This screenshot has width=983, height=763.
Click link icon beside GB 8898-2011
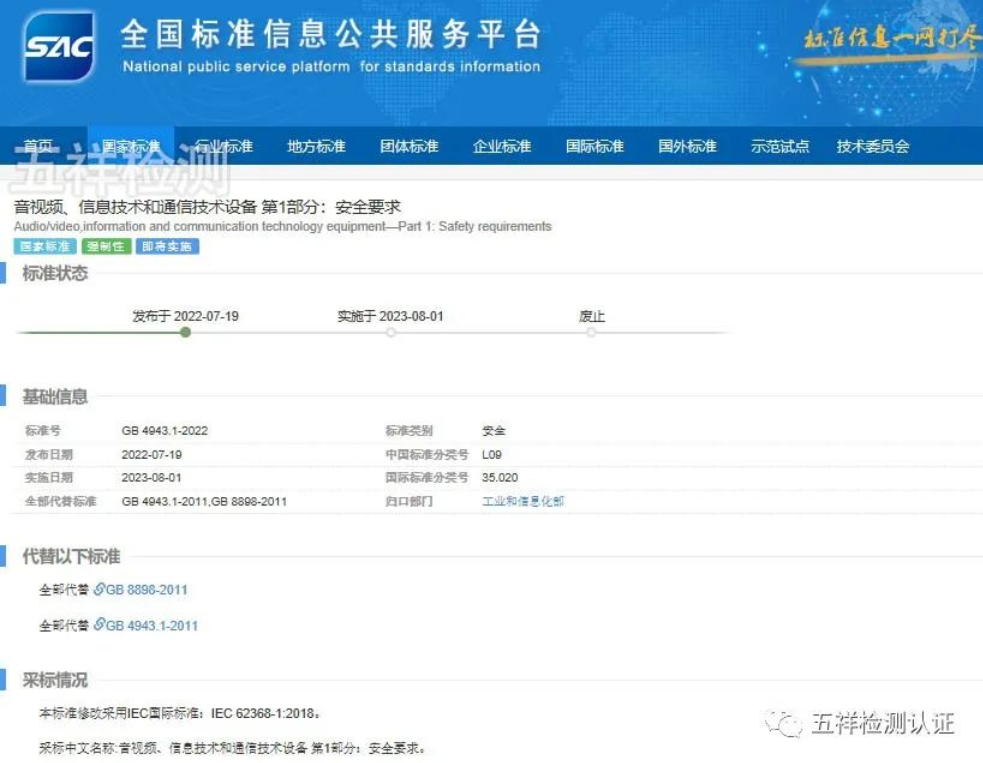[x=99, y=589]
